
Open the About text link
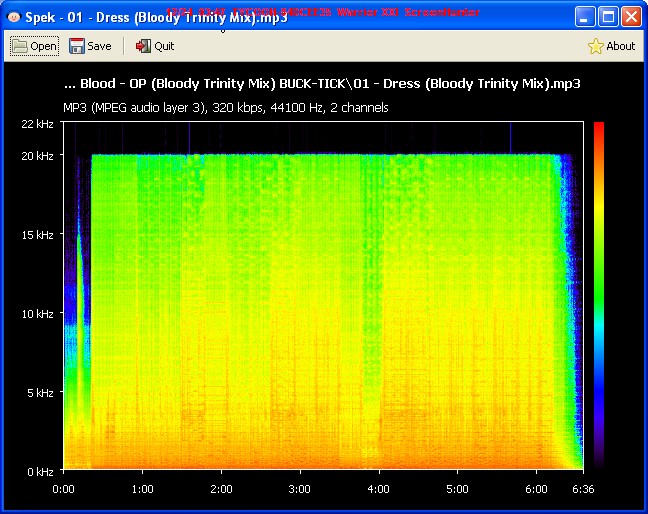(620, 46)
